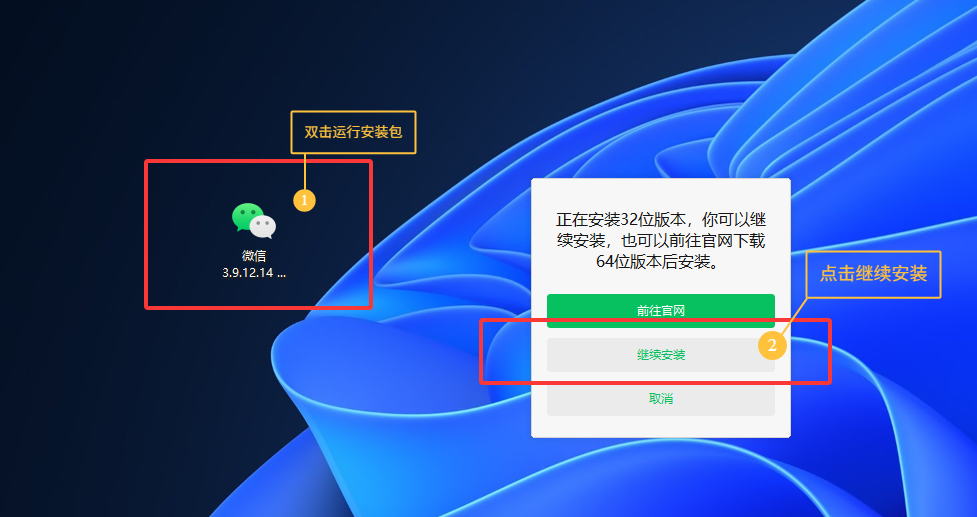
Task: Click the line connecting callout to badge 1
Action: [305, 171]
